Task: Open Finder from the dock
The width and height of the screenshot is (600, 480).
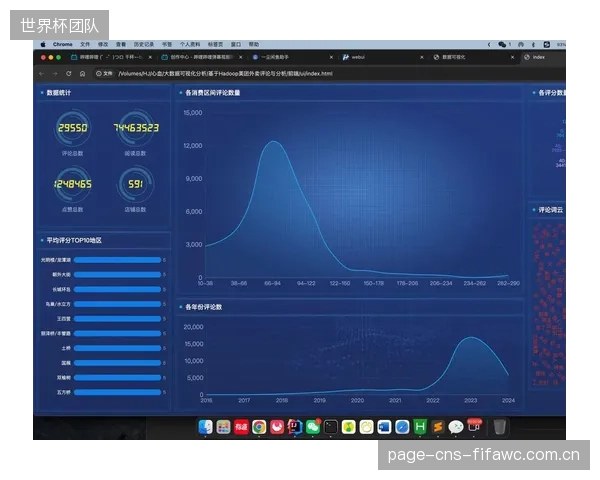Action: pyautogui.click(x=205, y=427)
